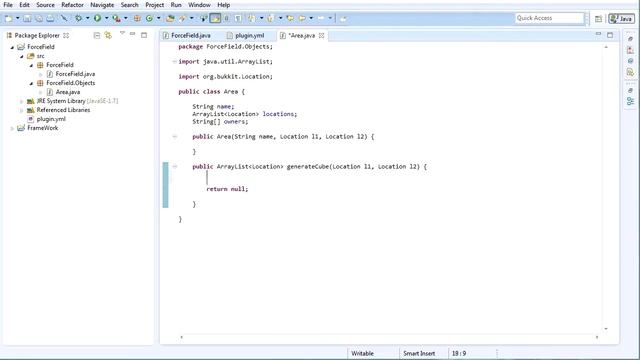Close the Area.java tab
This screenshot has height=360, width=640.
322,36
